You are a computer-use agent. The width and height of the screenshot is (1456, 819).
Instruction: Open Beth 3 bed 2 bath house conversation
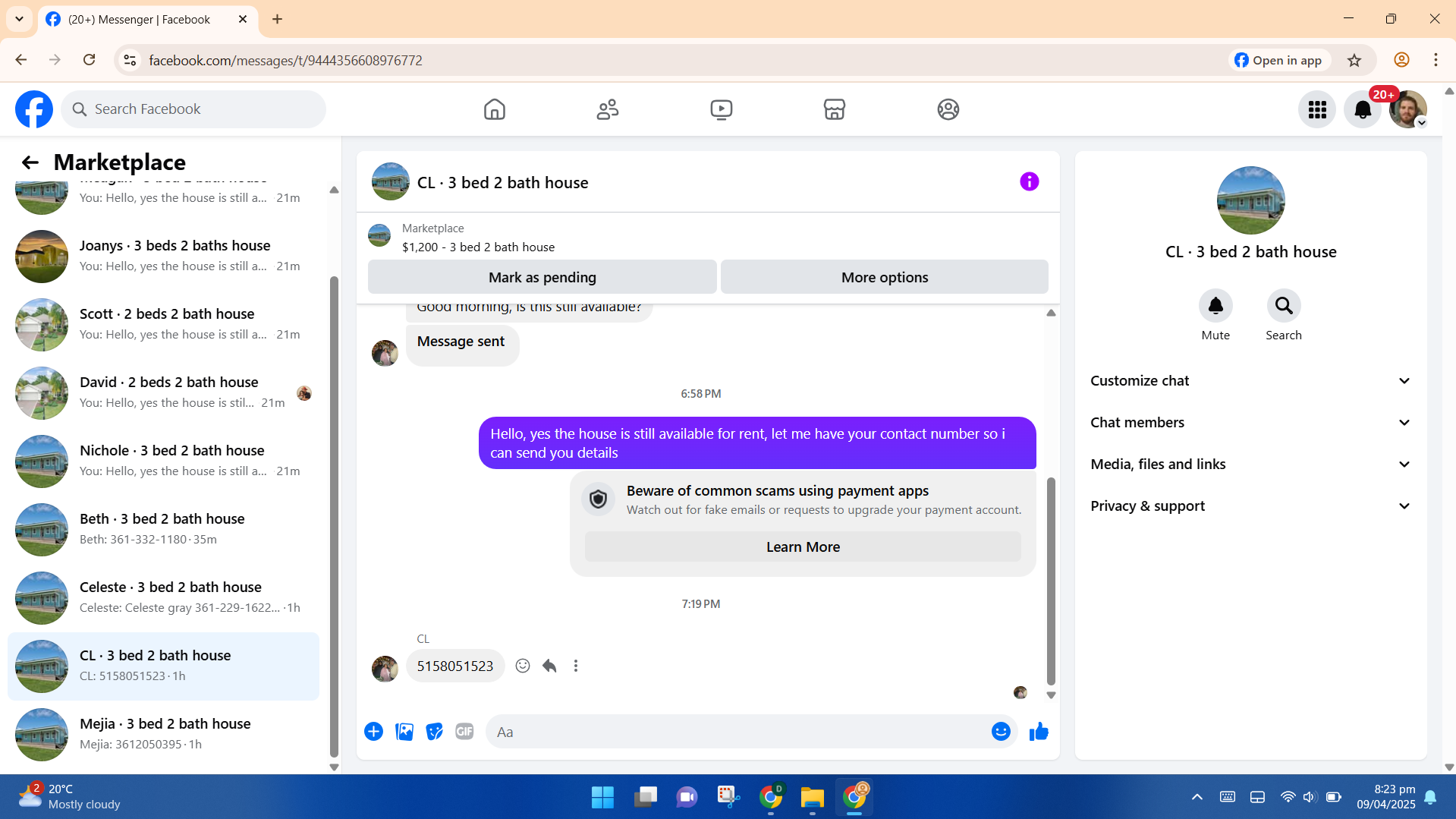click(x=163, y=529)
